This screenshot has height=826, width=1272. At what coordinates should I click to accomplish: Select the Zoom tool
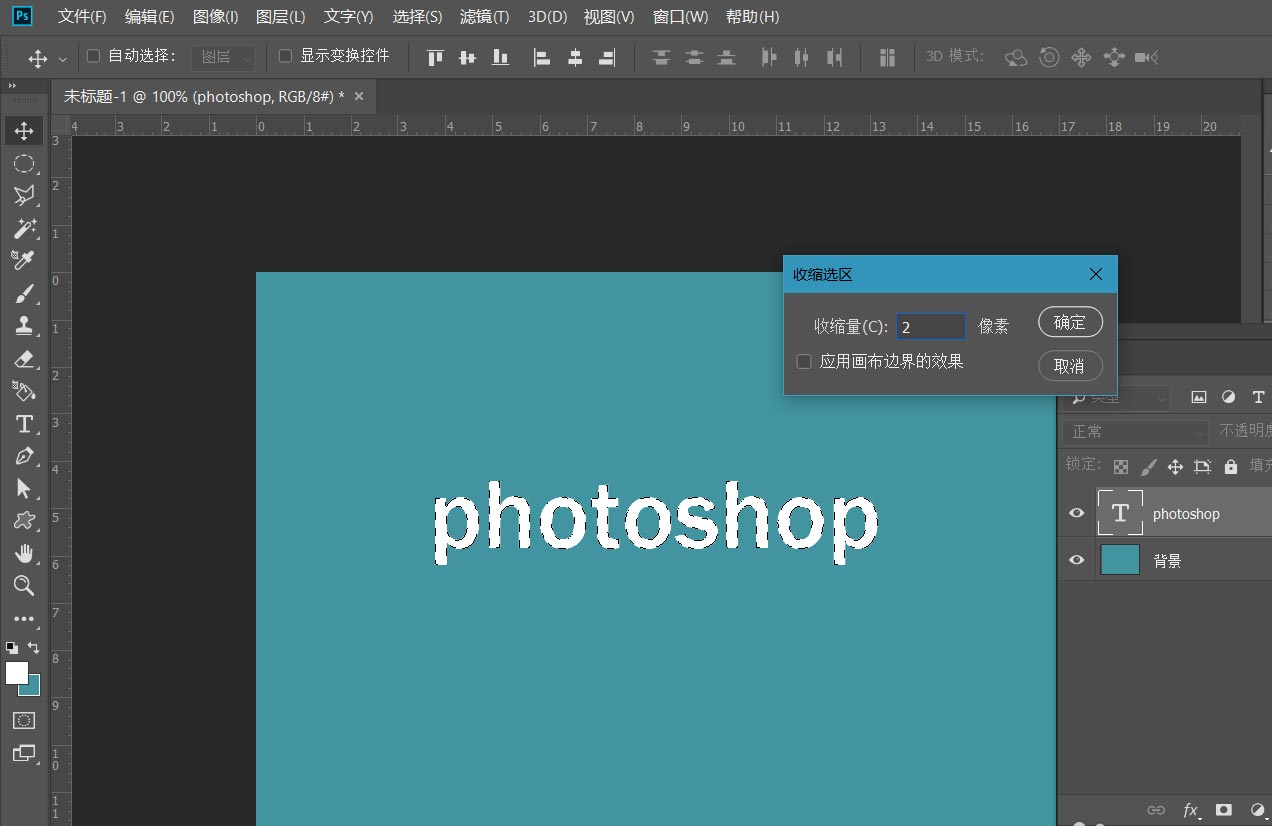(24, 585)
